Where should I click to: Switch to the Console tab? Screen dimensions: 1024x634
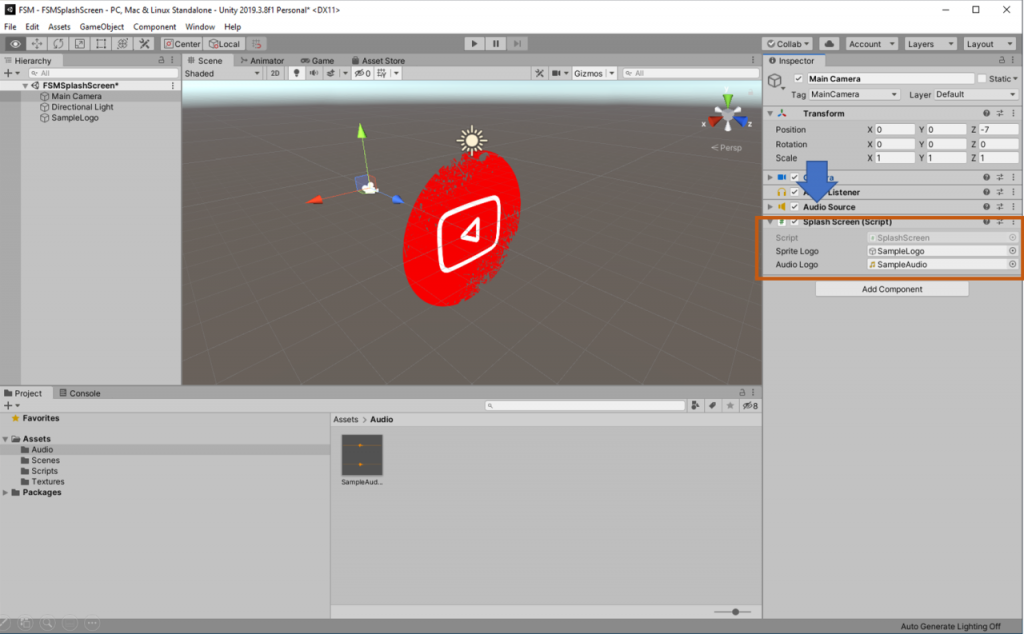[x=80, y=393]
